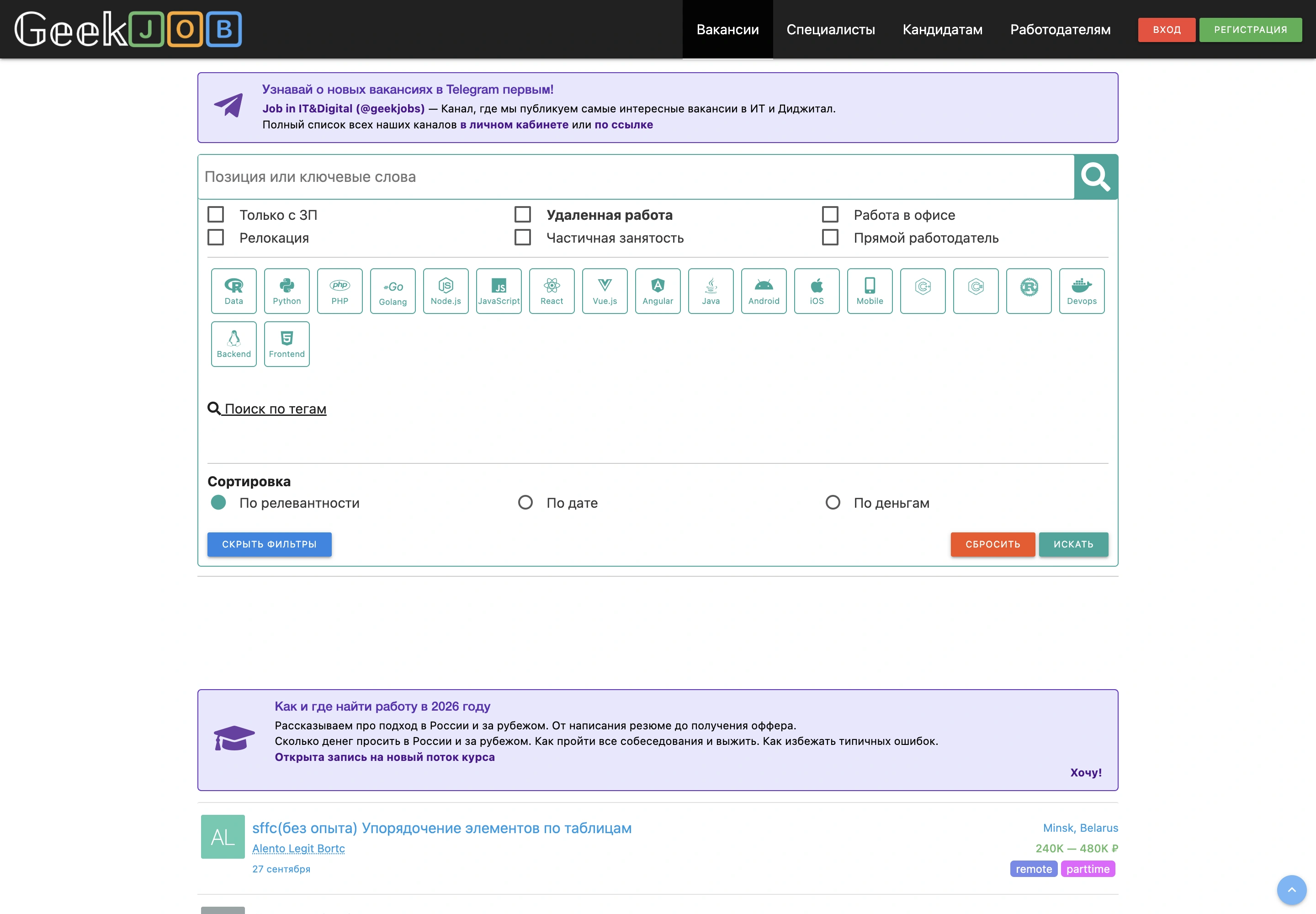Go to 'Работодателям' nav item

(x=1060, y=29)
